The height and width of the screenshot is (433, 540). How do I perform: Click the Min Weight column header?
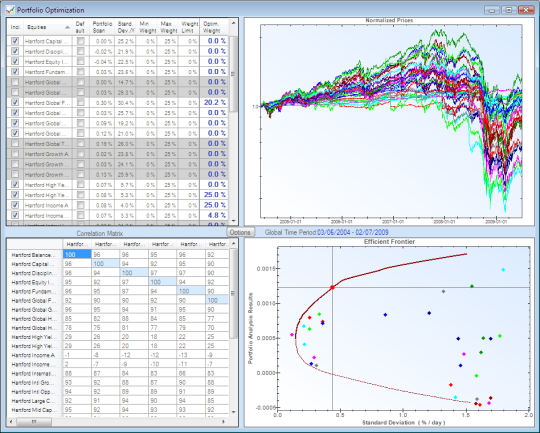(147, 27)
